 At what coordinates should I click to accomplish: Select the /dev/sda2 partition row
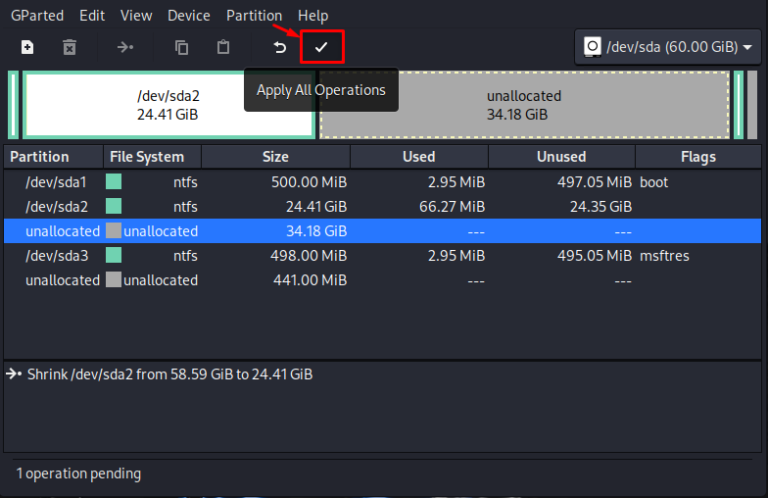(x=383, y=207)
